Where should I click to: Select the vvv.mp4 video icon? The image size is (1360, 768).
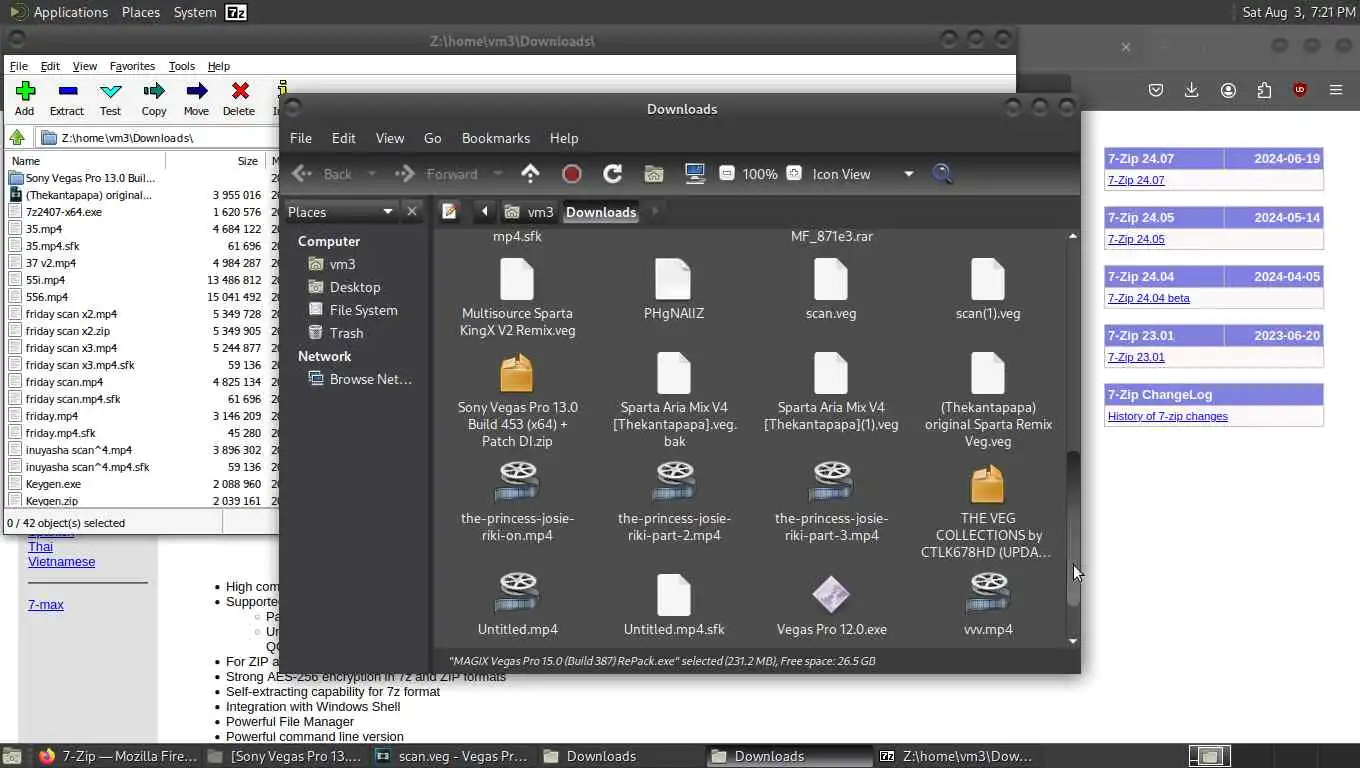coord(988,592)
